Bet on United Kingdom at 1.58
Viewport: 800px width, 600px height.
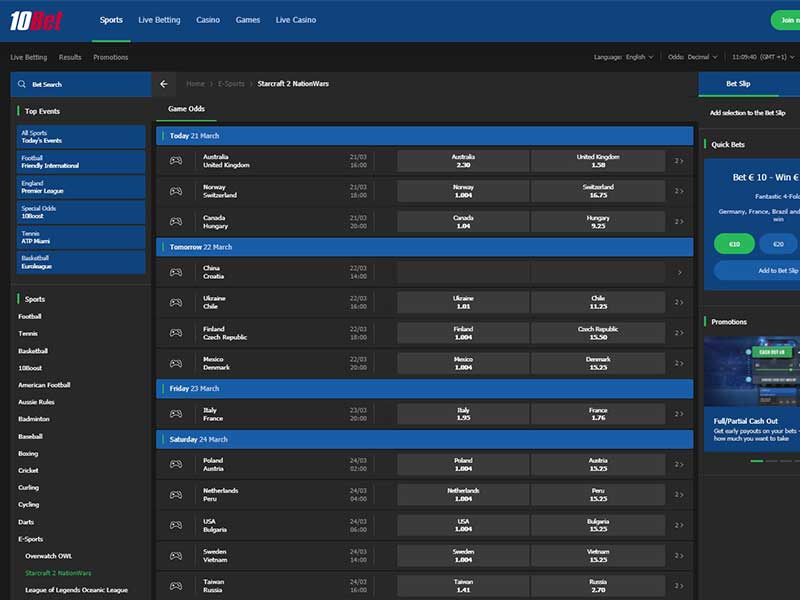(598, 161)
